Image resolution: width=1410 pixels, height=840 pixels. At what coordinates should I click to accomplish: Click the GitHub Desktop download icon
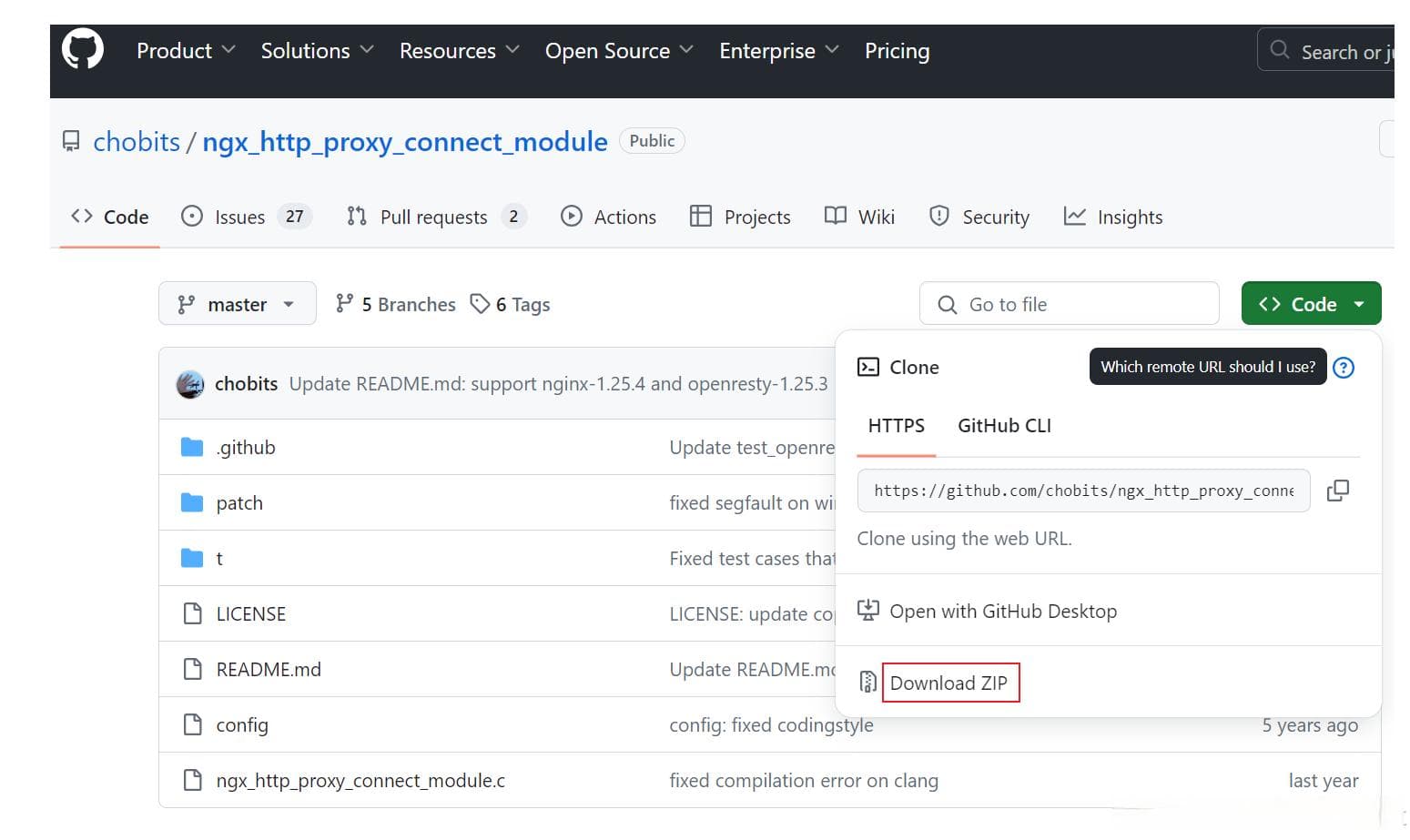[868, 611]
